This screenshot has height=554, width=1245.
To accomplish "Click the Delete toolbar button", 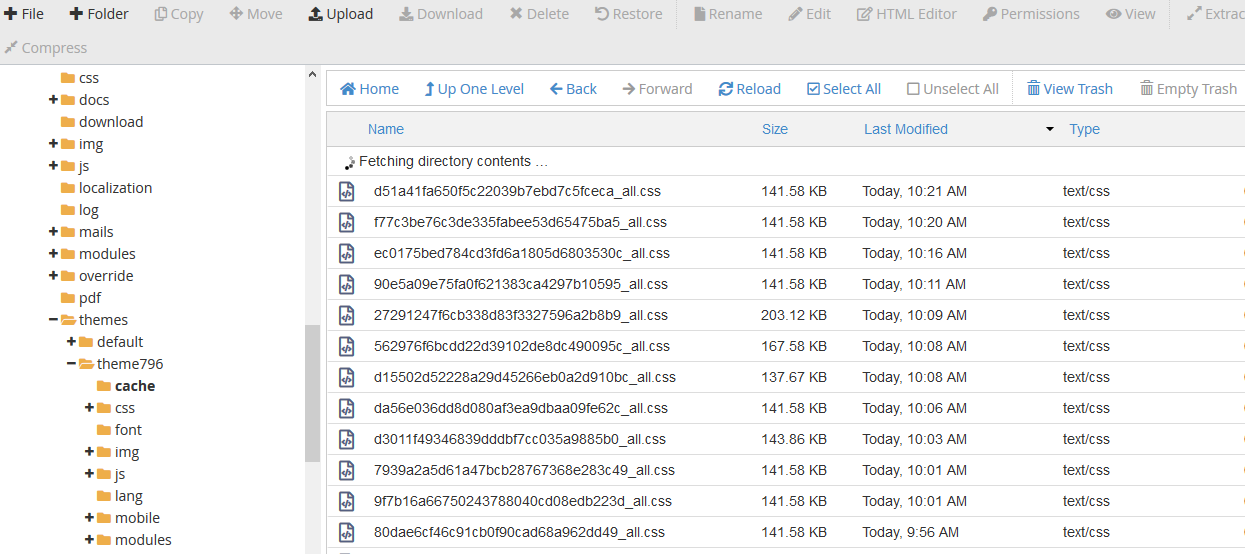I will (539, 14).
